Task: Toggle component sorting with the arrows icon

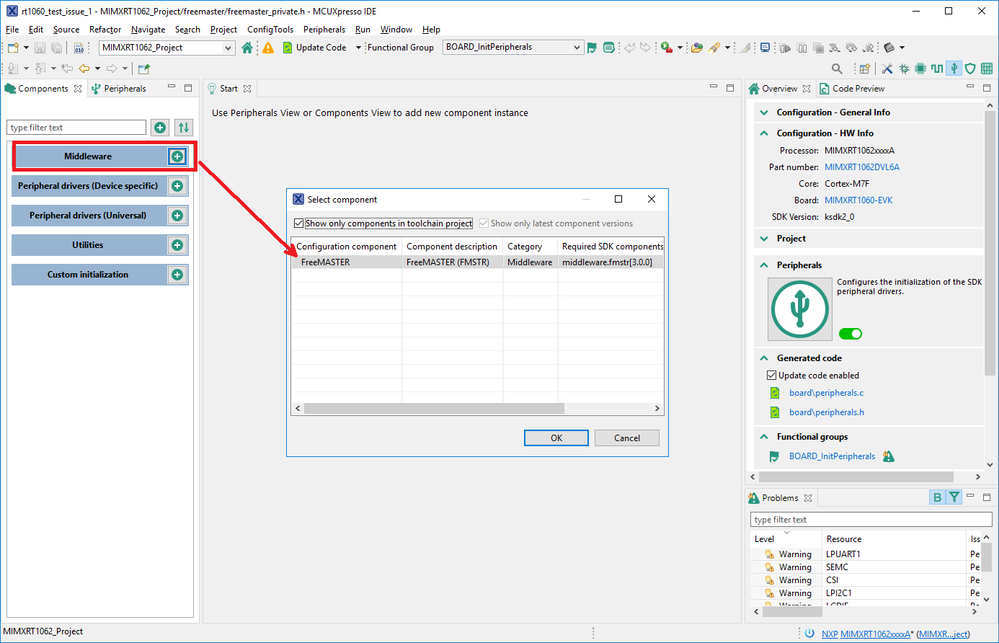Action: (183, 127)
